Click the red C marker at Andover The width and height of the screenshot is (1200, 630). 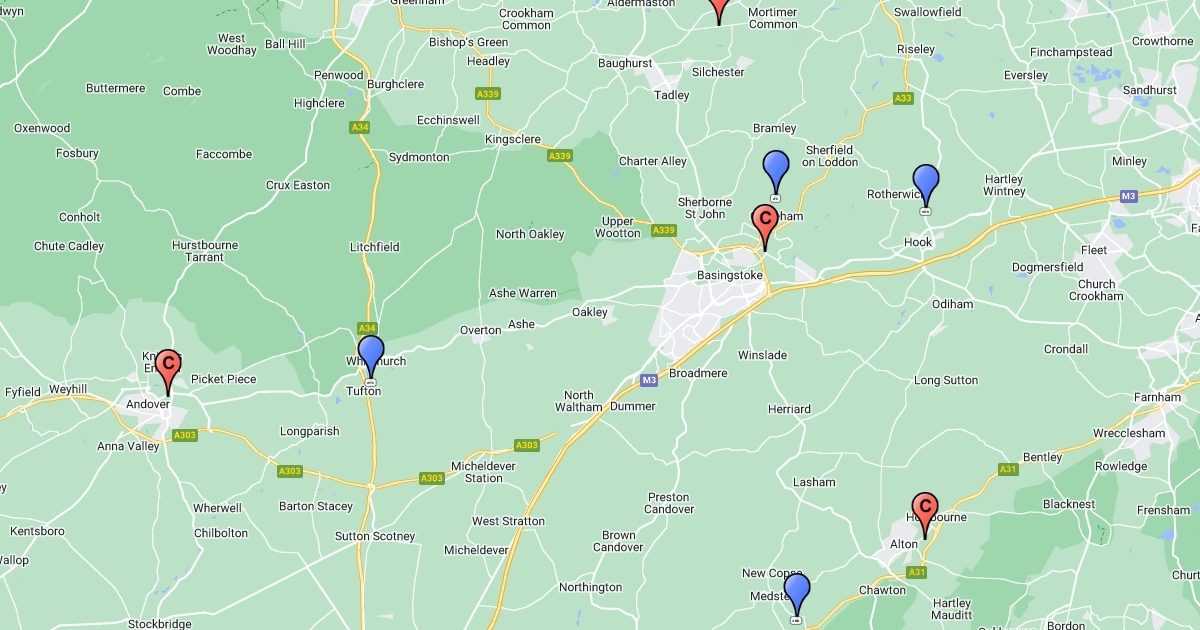[x=168, y=371]
